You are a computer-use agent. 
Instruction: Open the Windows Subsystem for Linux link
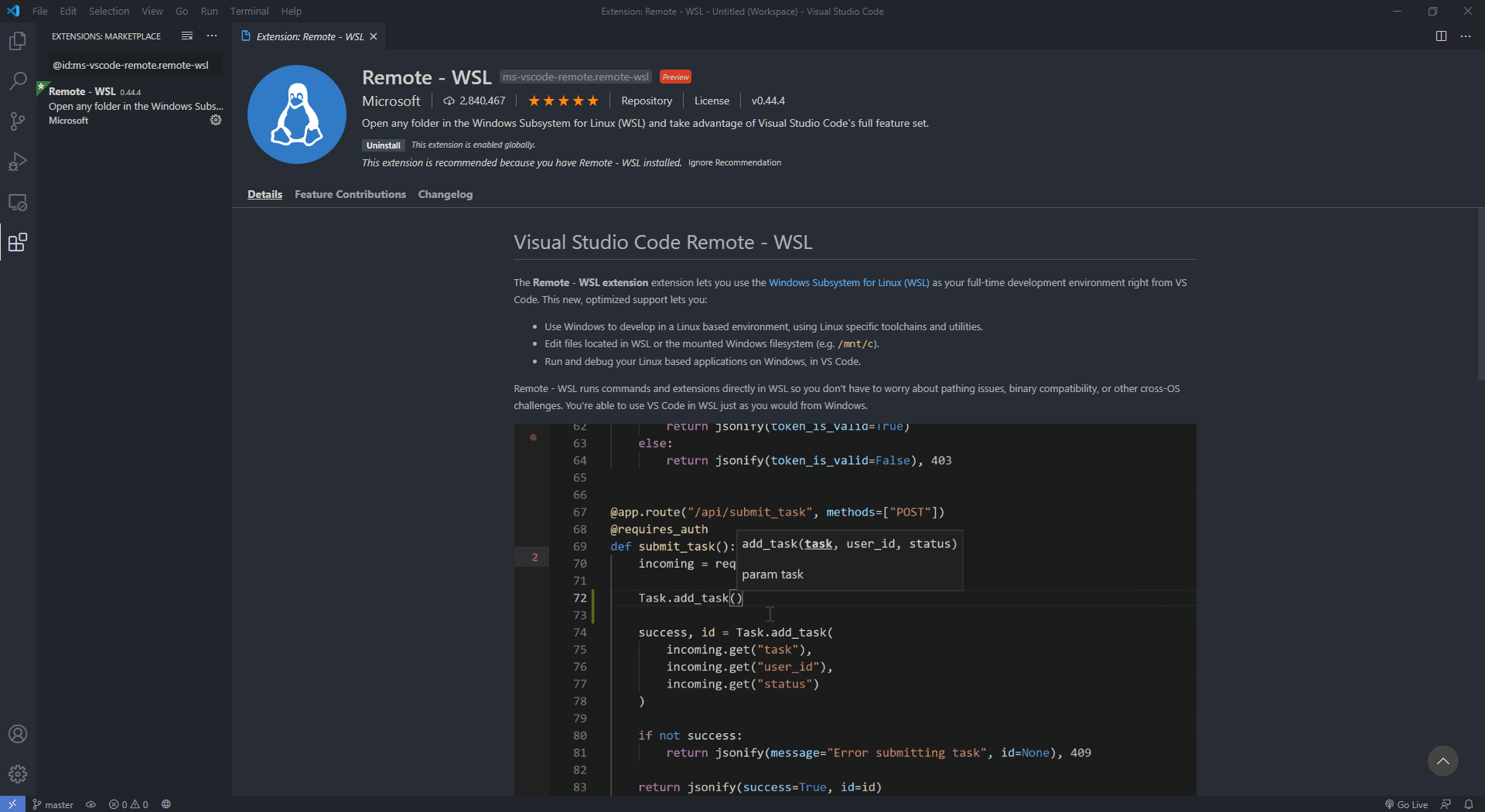tap(848, 282)
